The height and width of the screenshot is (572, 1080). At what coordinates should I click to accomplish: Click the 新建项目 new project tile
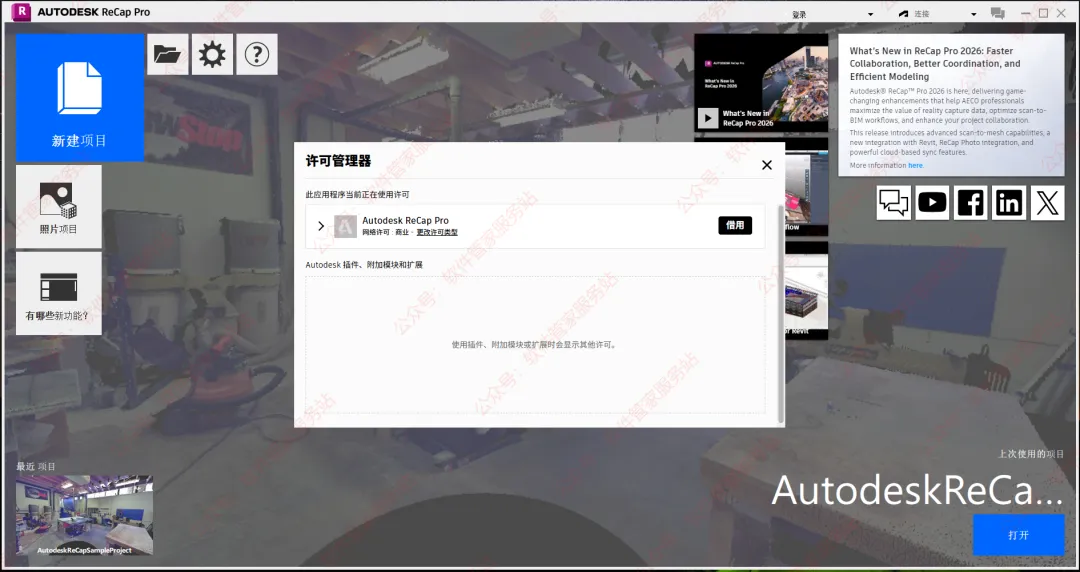point(80,97)
